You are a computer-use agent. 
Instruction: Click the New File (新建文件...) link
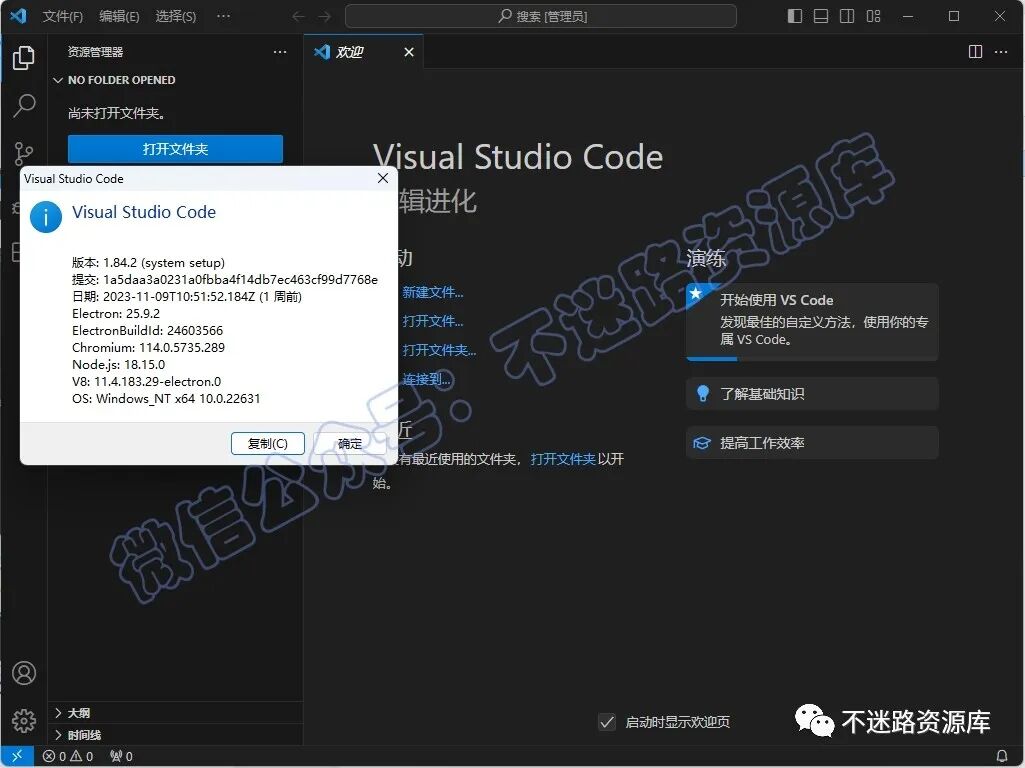(433, 292)
